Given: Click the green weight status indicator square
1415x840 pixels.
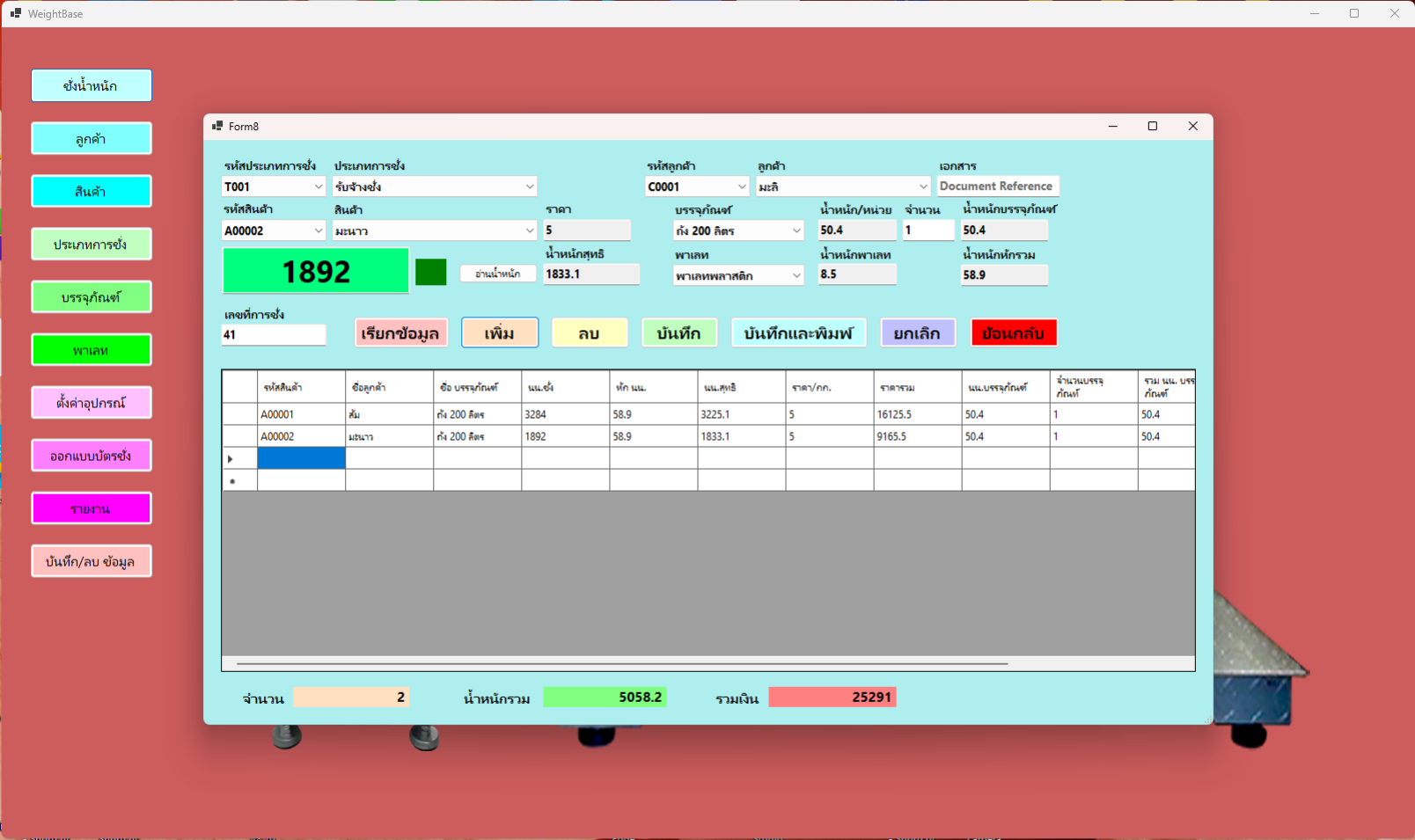Looking at the screenshot, I should 430,273.
